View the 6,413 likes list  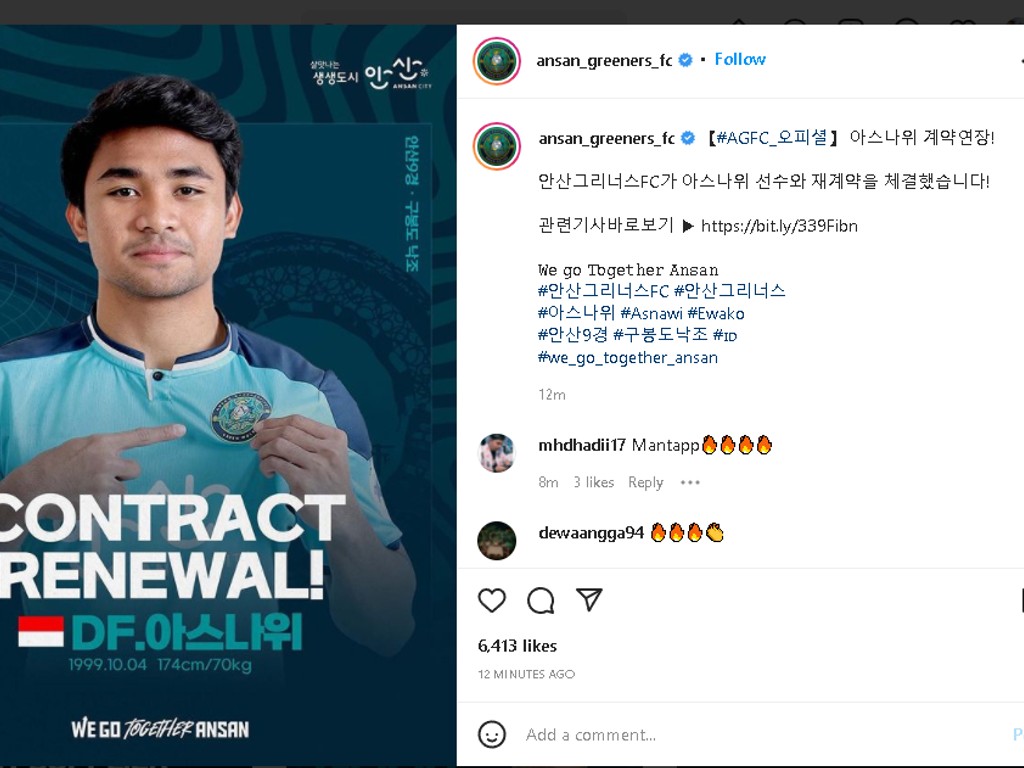517,646
